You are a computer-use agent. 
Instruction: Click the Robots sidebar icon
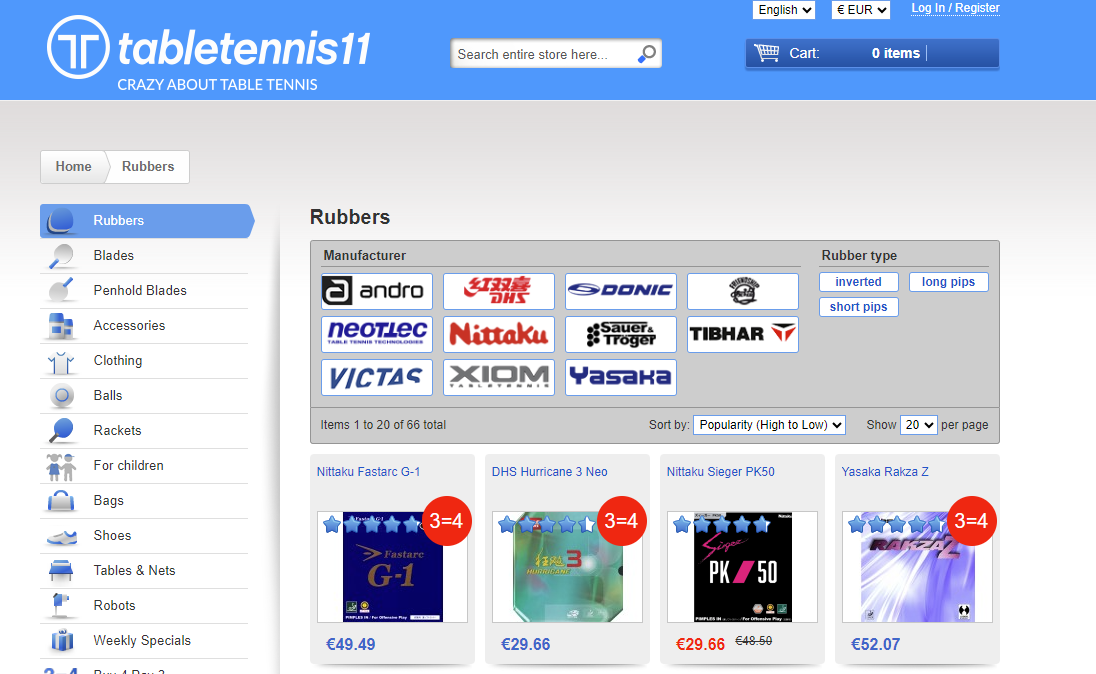[x=61, y=605]
